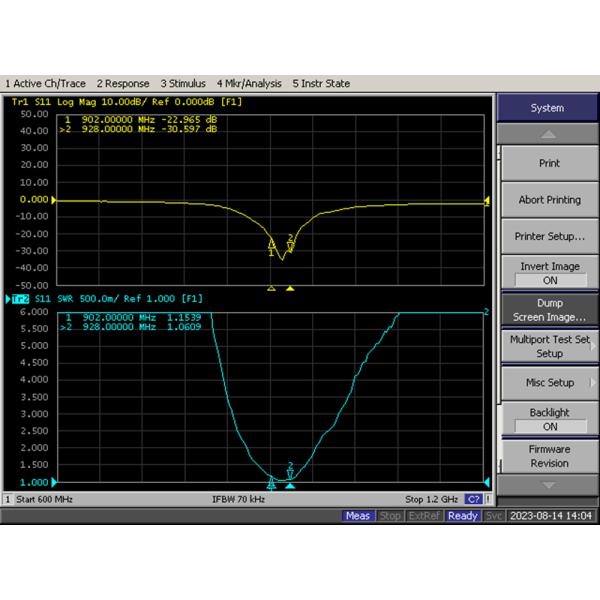Expand the Misc Setup submenu
This screenshot has width=600, height=600.
tap(549, 382)
